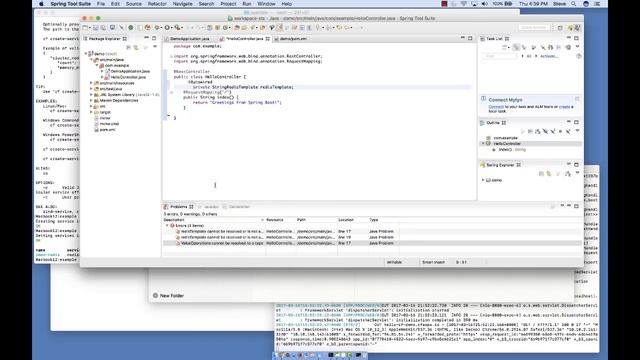Select mvnw.cmd file in Package Explorer
The image size is (640, 360).
[x=109, y=124]
